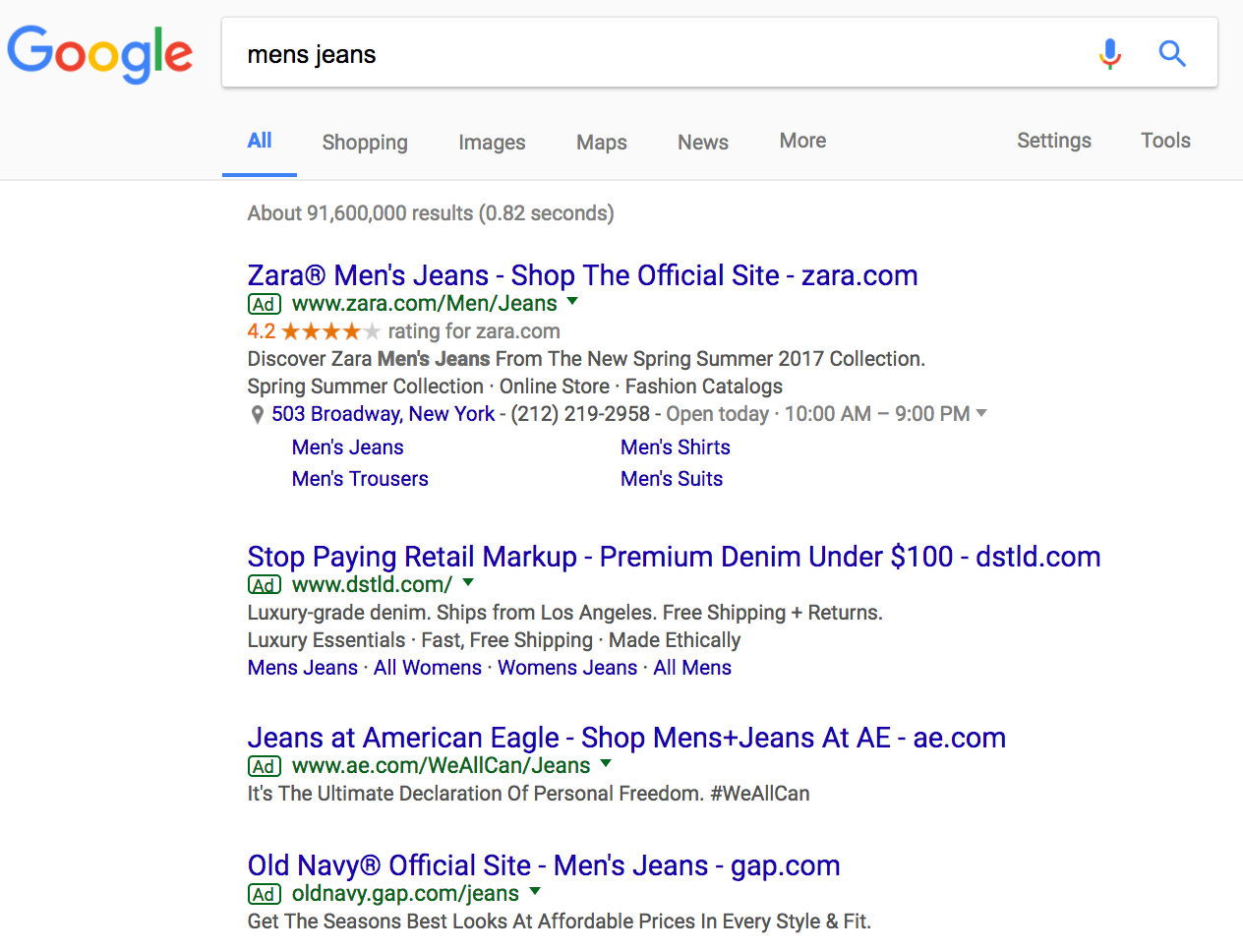Click the Google logo
Screen dimensions: 1243x952
(99, 54)
